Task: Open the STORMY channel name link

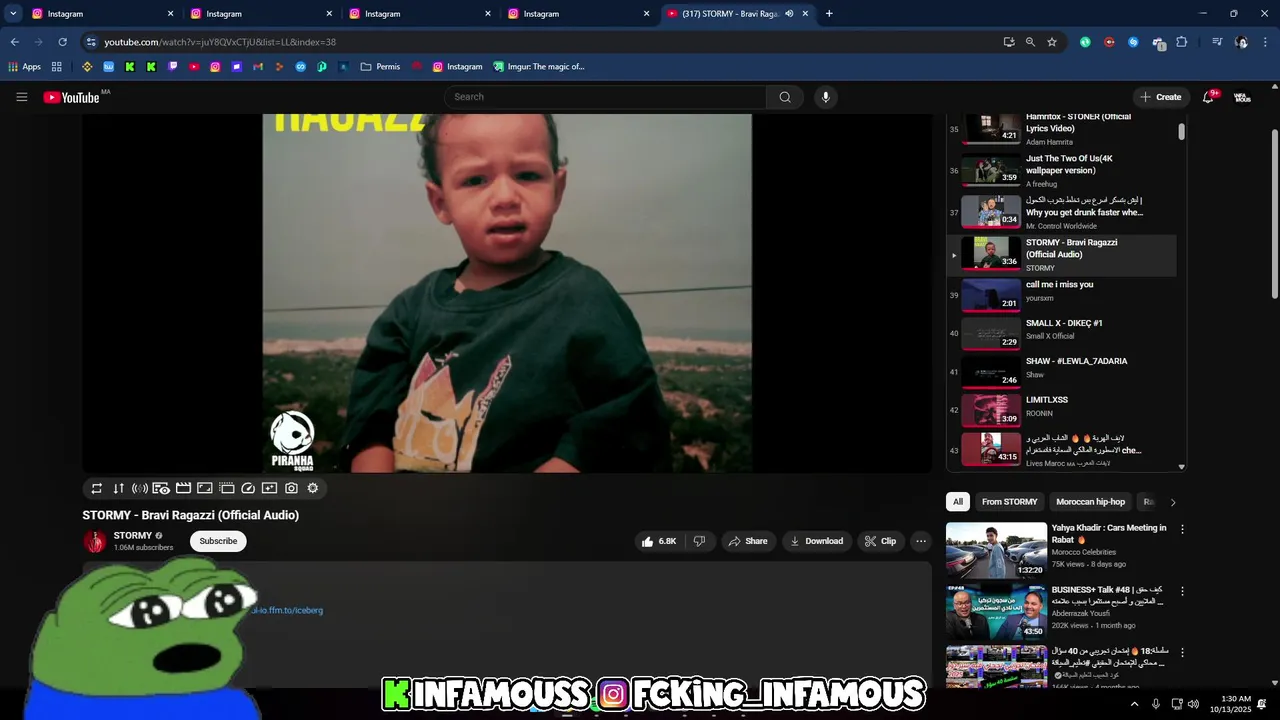Action: [133, 536]
